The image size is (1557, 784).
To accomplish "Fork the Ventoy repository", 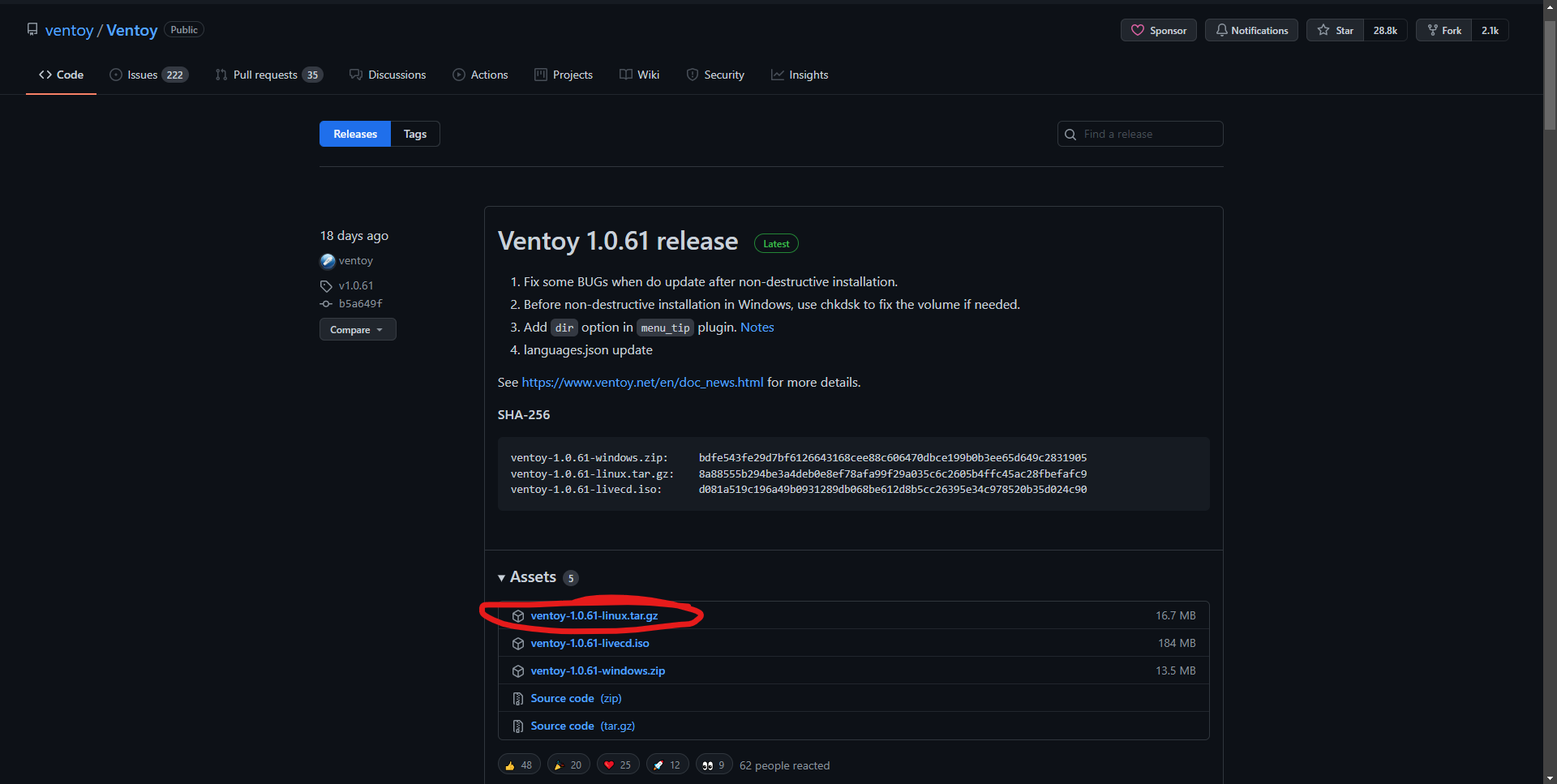I will click(1443, 30).
